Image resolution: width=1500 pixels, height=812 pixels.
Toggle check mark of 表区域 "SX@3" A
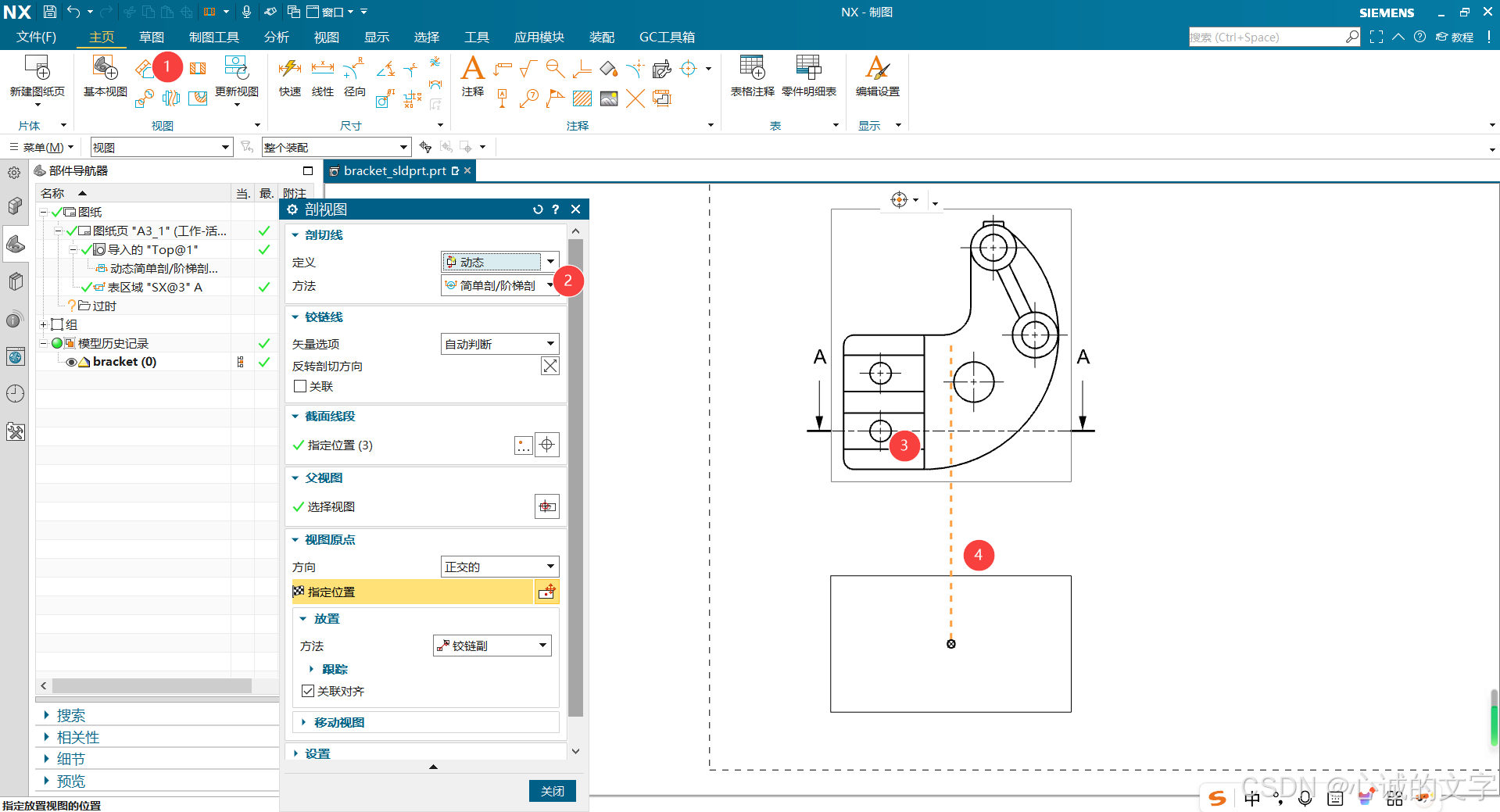point(86,287)
